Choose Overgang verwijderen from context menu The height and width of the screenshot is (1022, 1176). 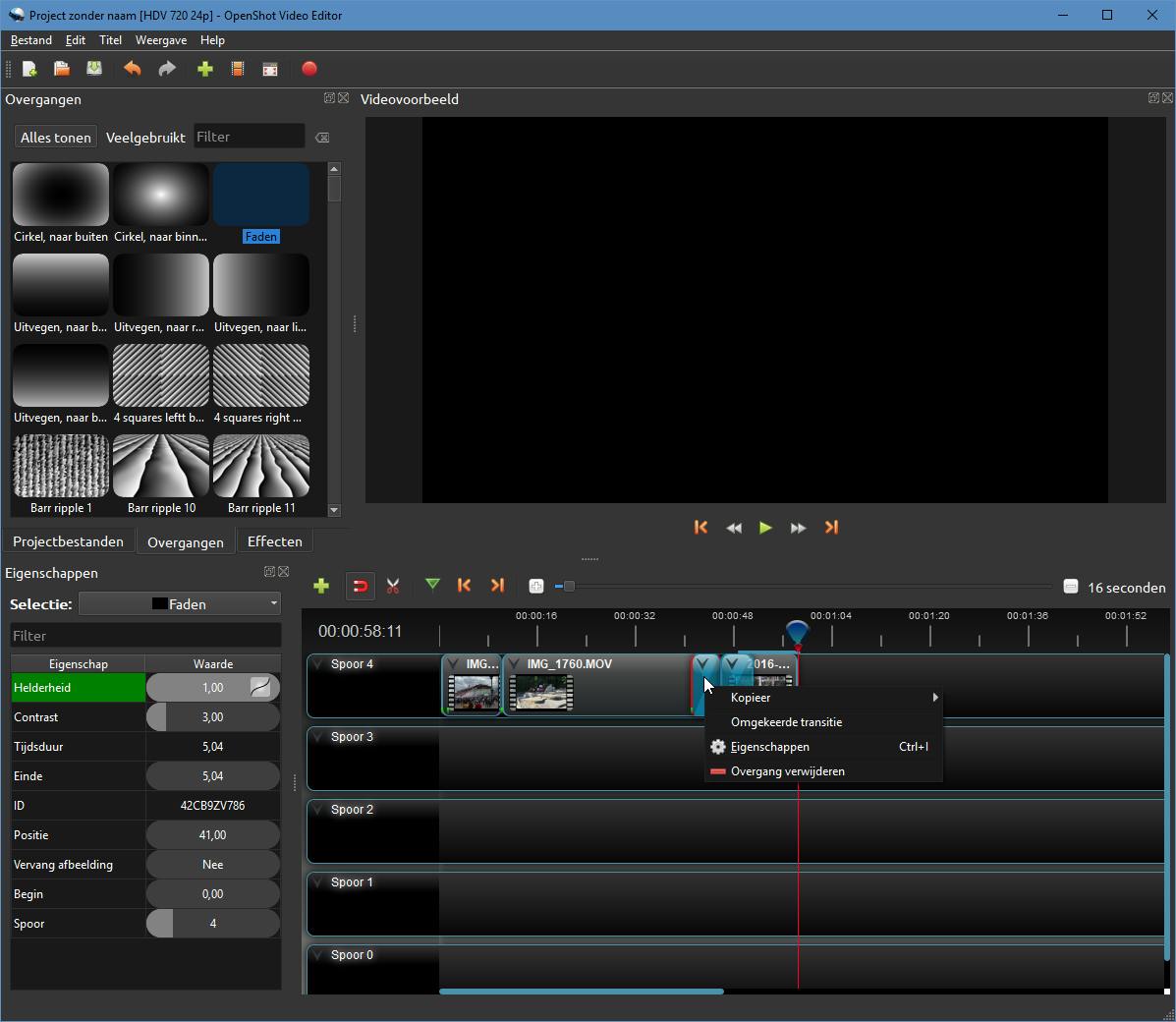[x=787, y=771]
